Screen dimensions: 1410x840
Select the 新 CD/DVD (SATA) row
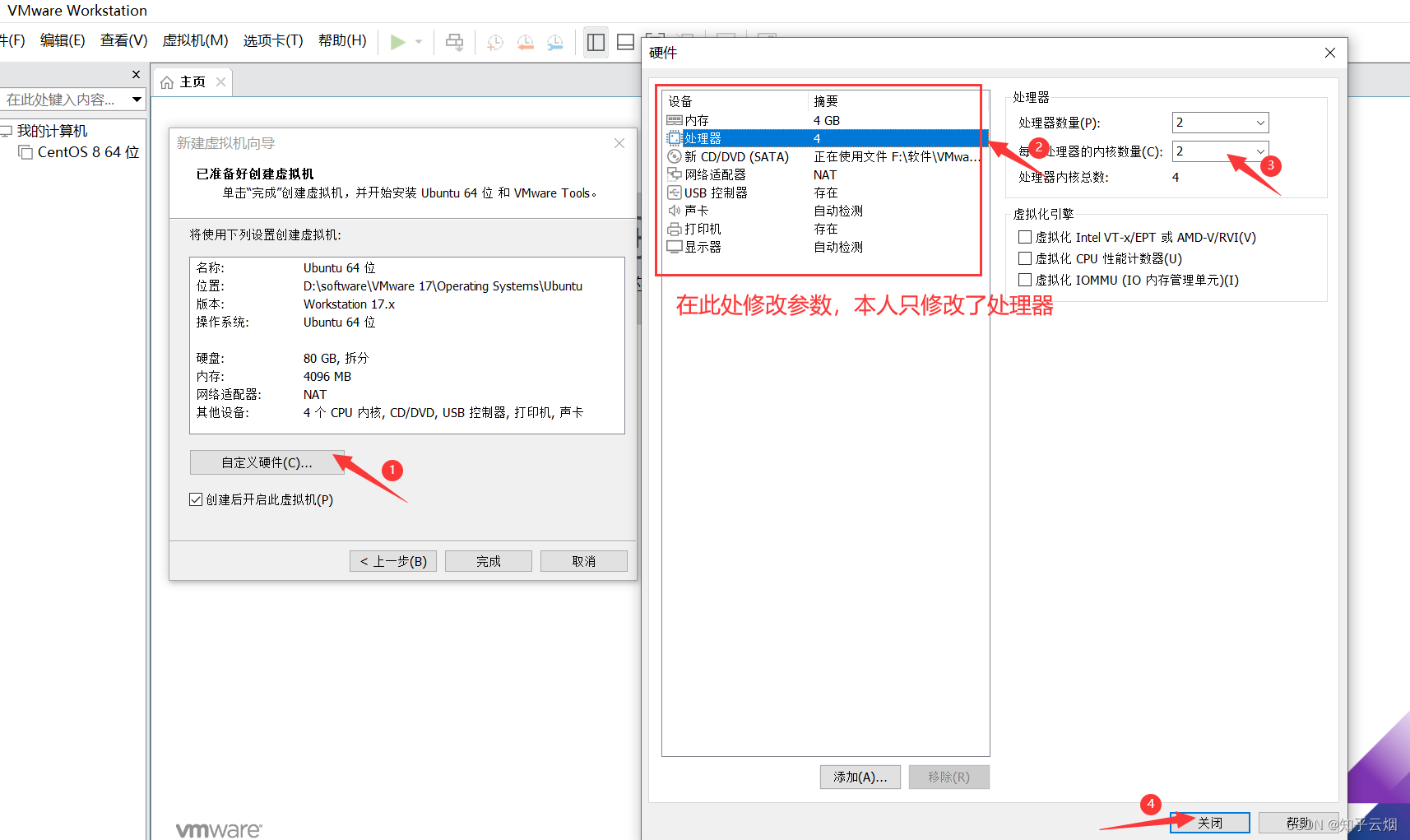click(x=825, y=156)
